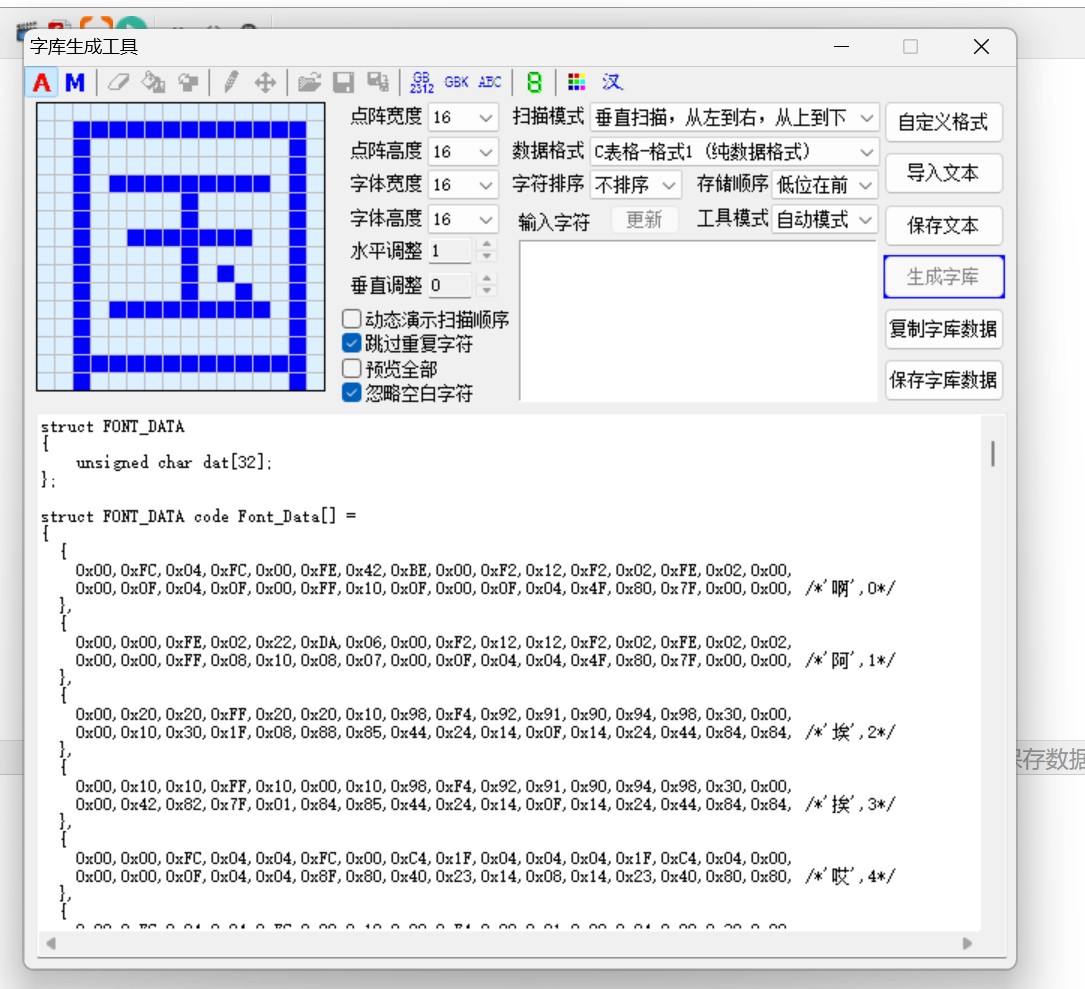Click the 自定义格式 button
1085x989 pixels.
pyautogui.click(x=943, y=122)
